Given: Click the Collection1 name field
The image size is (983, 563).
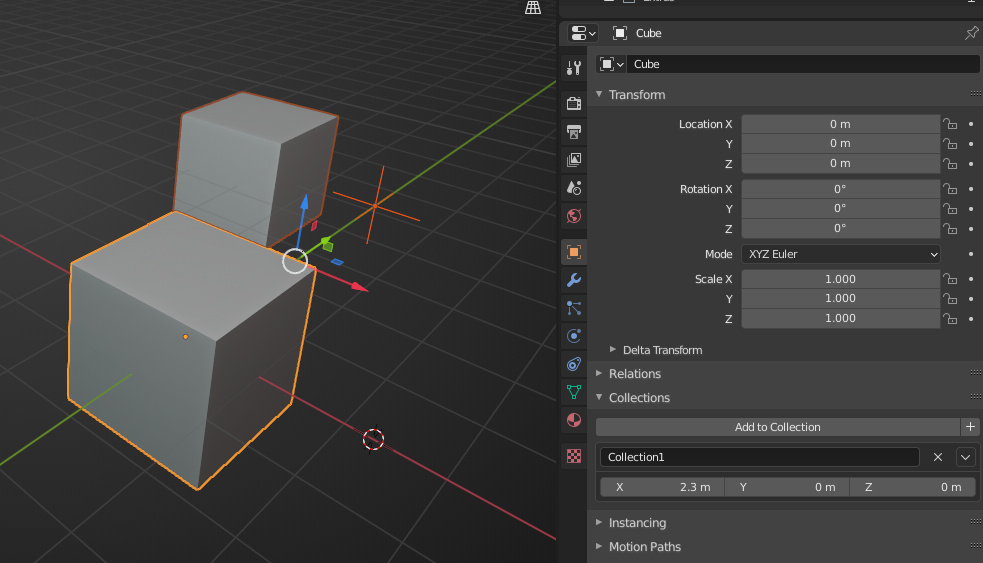Looking at the screenshot, I should pos(760,457).
